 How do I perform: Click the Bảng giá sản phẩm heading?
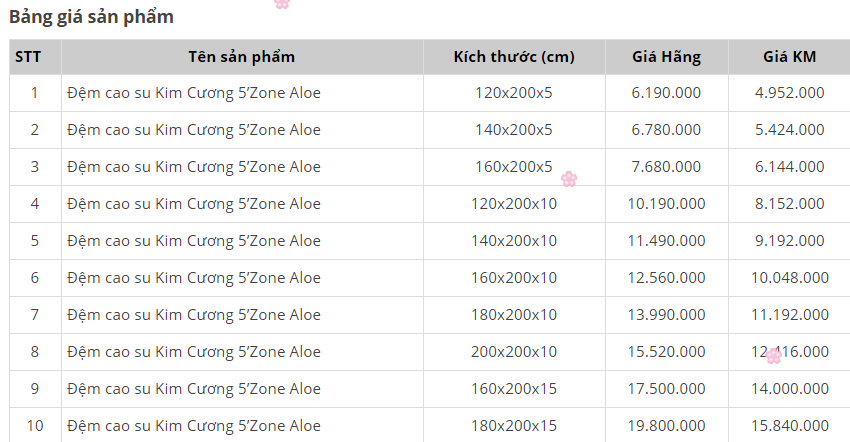(x=91, y=17)
